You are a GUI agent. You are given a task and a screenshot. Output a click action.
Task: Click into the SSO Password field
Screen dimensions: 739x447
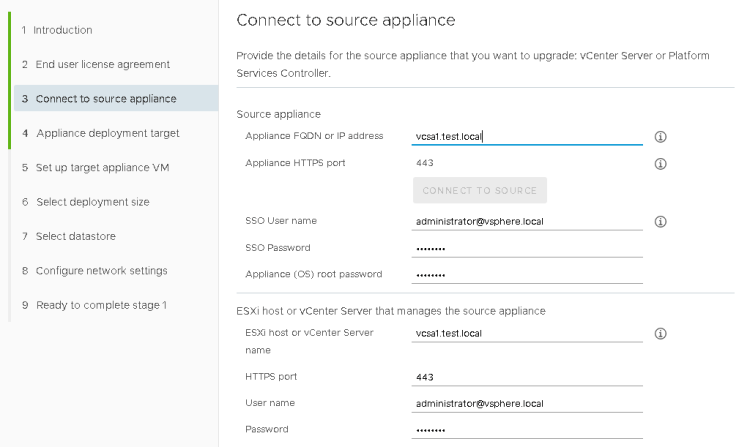(x=527, y=248)
